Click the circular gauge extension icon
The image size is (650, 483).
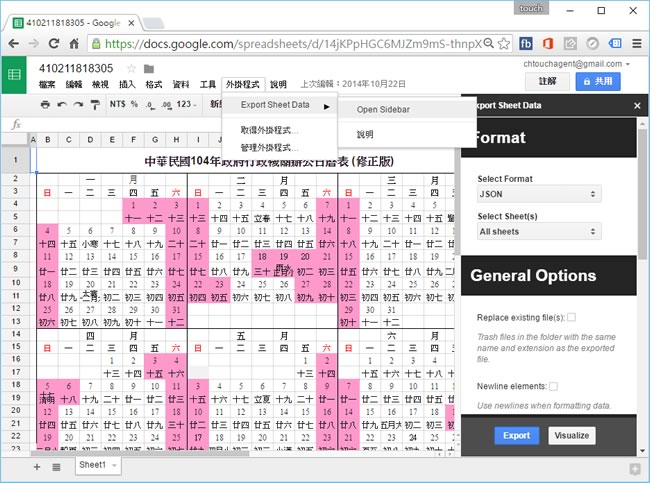tap(592, 43)
